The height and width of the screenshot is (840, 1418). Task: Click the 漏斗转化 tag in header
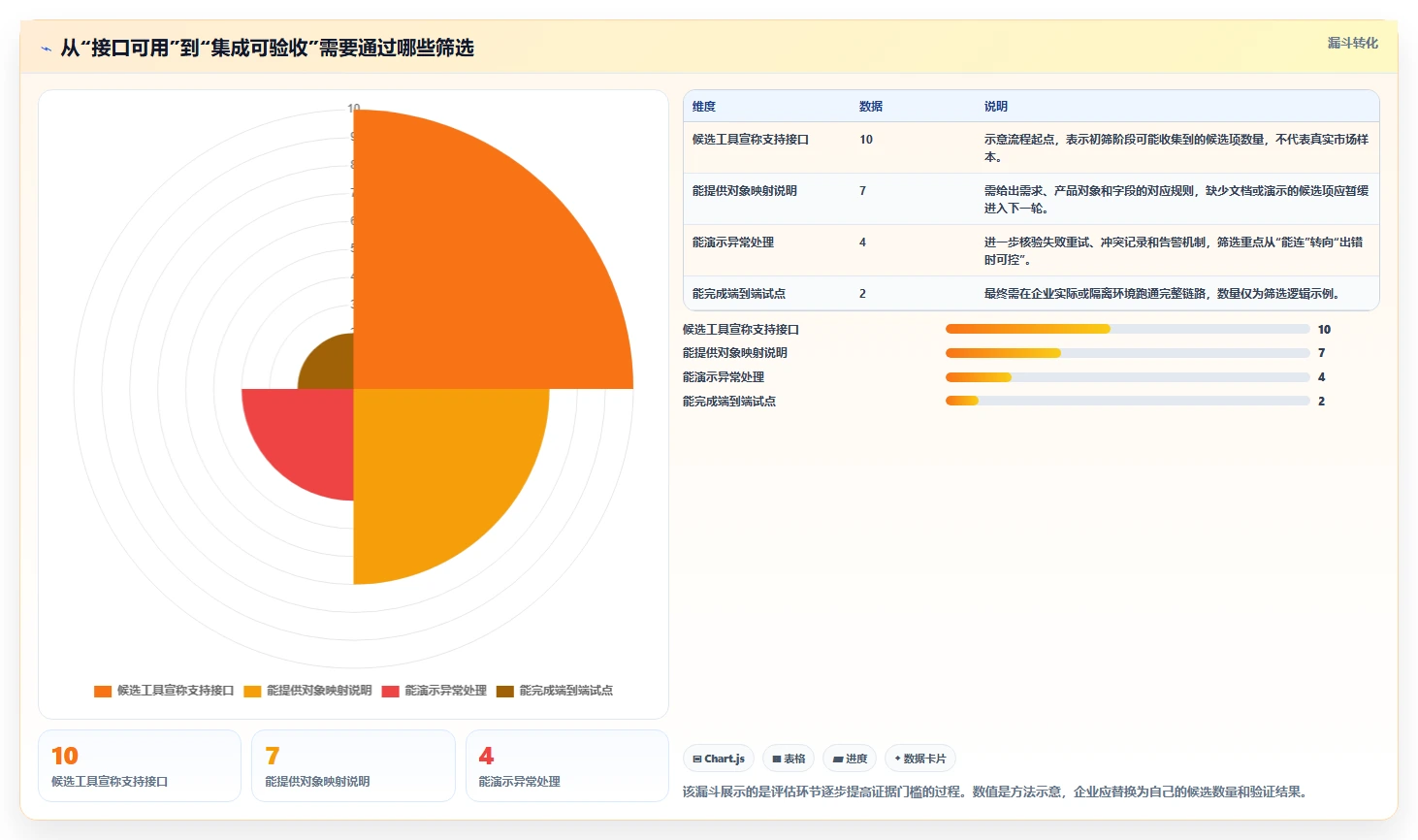(1352, 43)
